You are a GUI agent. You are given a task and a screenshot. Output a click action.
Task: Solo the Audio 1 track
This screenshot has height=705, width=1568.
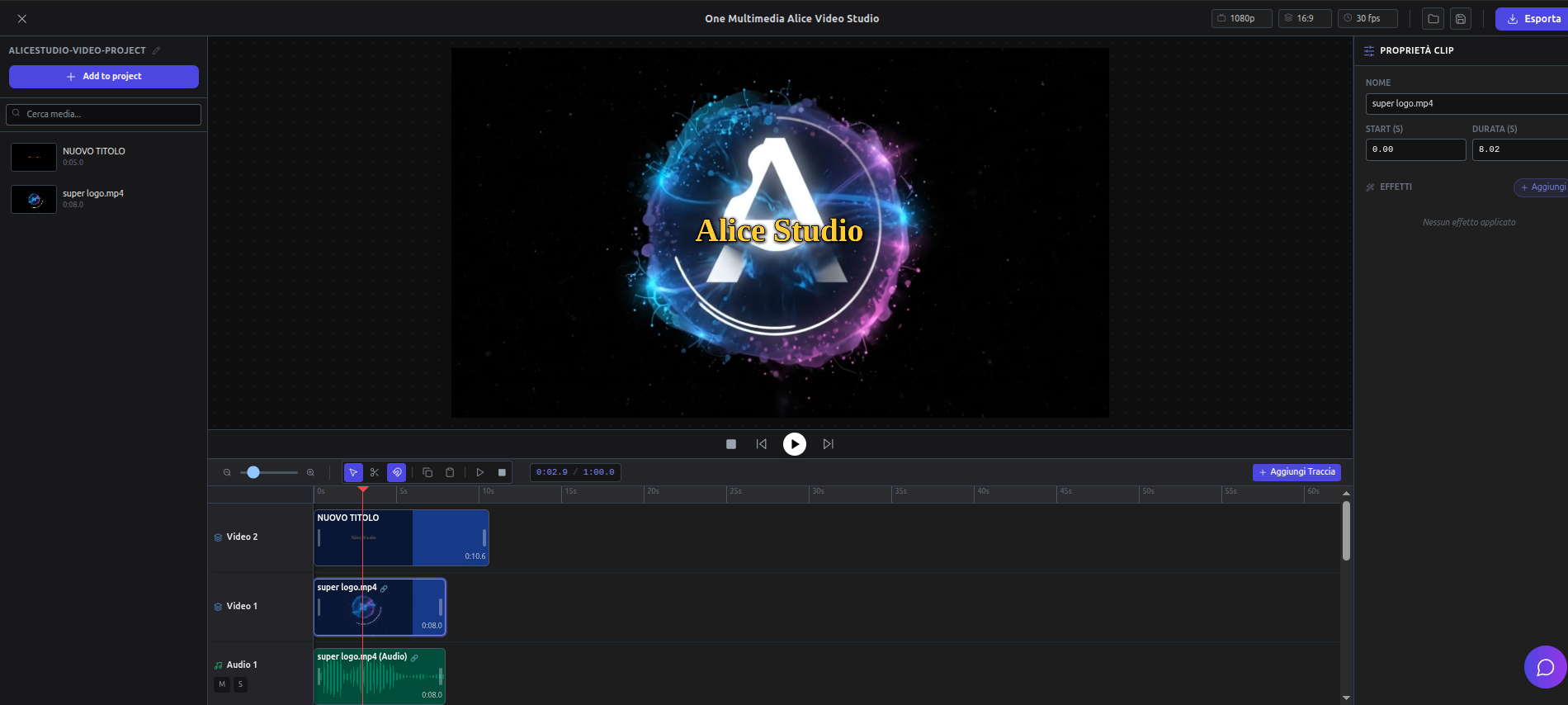[x=240, y=684]
